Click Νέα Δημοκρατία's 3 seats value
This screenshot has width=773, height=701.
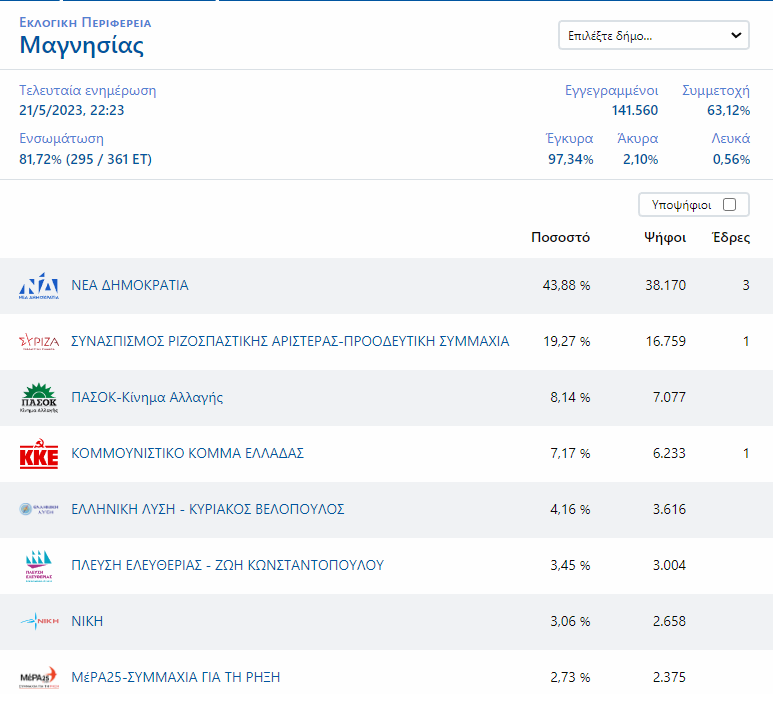coord(746,285)
